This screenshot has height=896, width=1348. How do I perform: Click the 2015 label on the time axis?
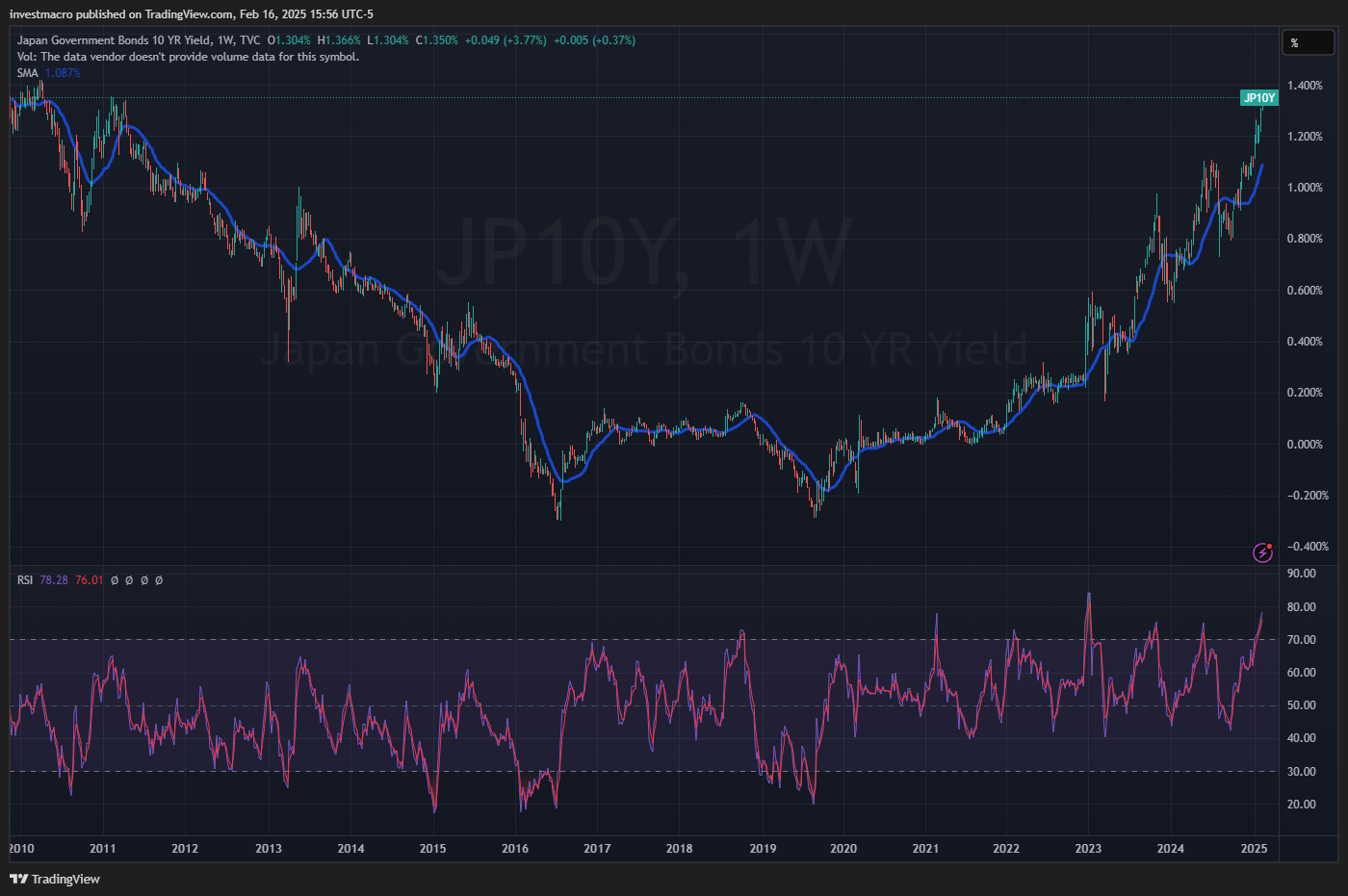432,848
